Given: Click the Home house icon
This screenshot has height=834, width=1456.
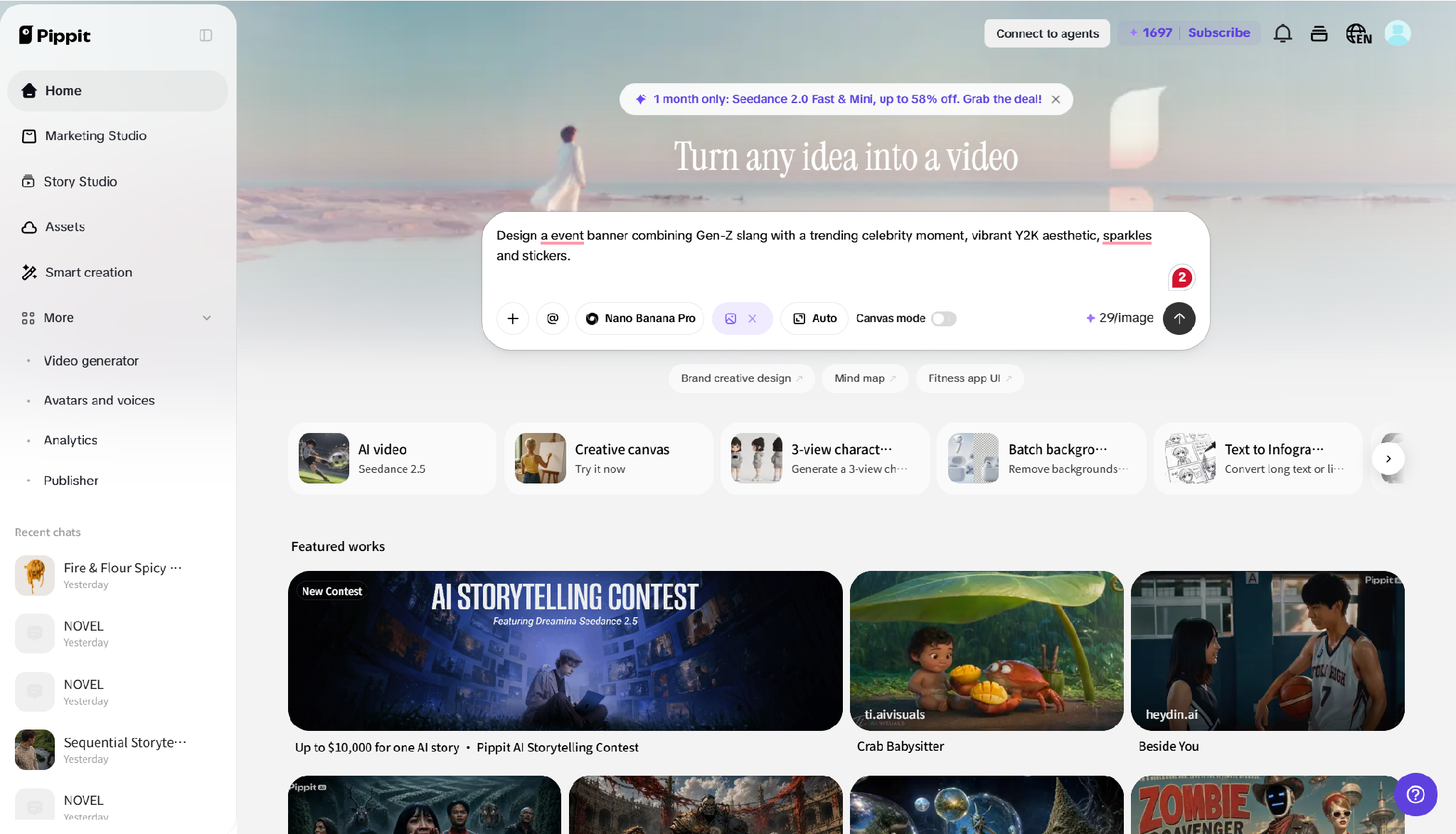Looking at the screenshot, I should [x=29, y=90].
